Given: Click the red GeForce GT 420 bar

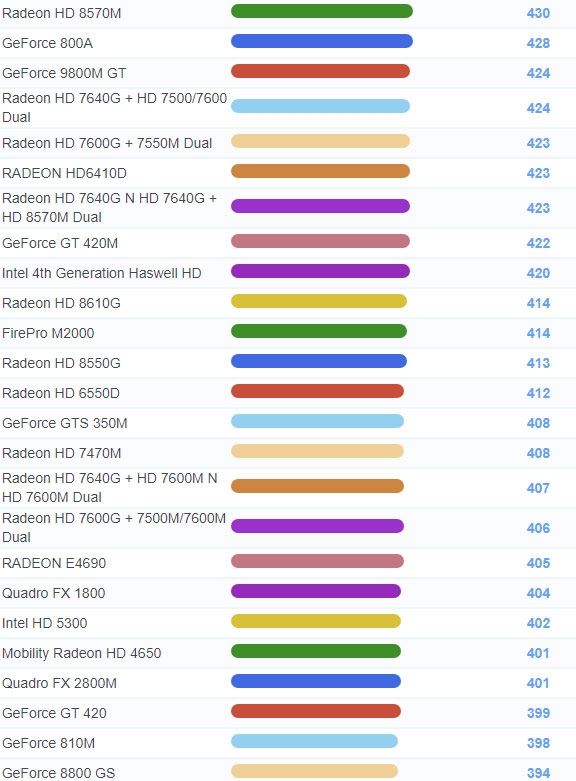Looking at the screenshot, I should (x=316, y=711).
